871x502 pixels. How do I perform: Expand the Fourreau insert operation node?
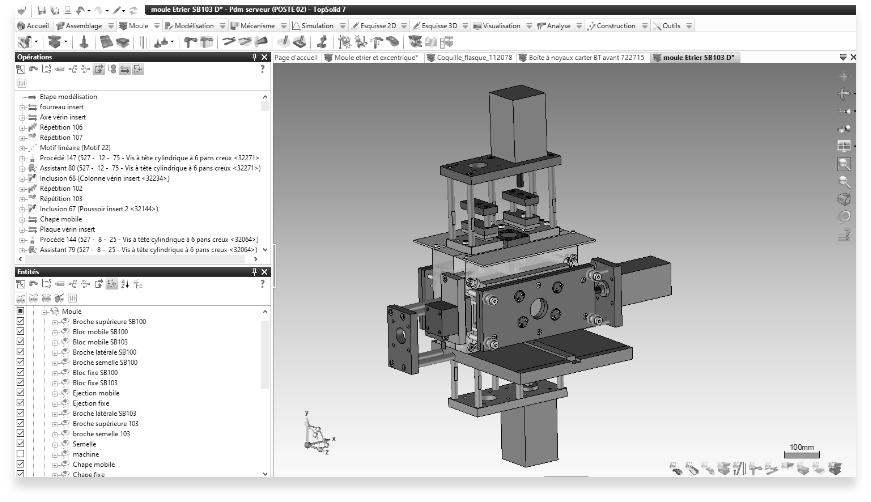[x=22, y=107]
